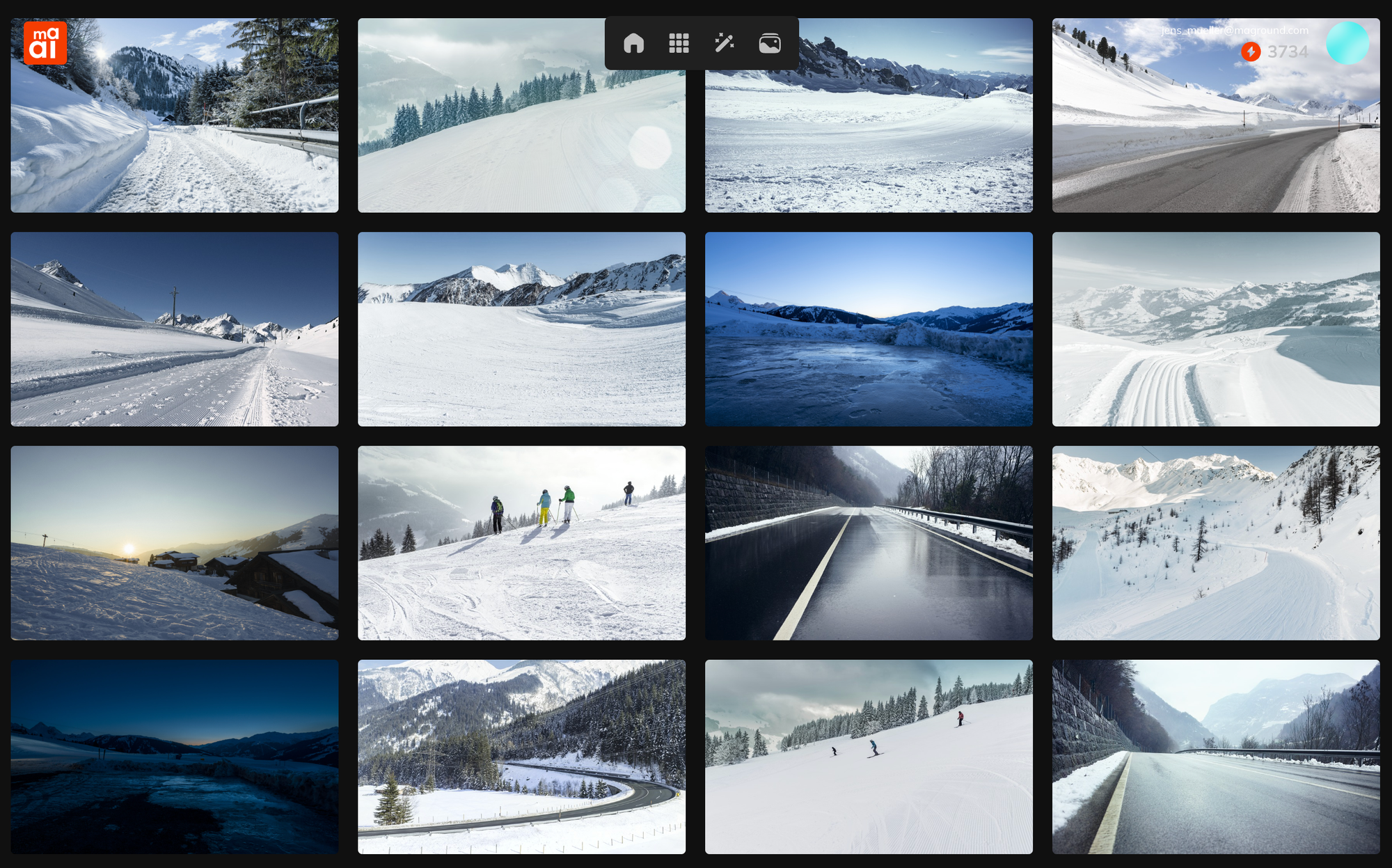Select the wet asphalt road with white line photo

(869, 543)
